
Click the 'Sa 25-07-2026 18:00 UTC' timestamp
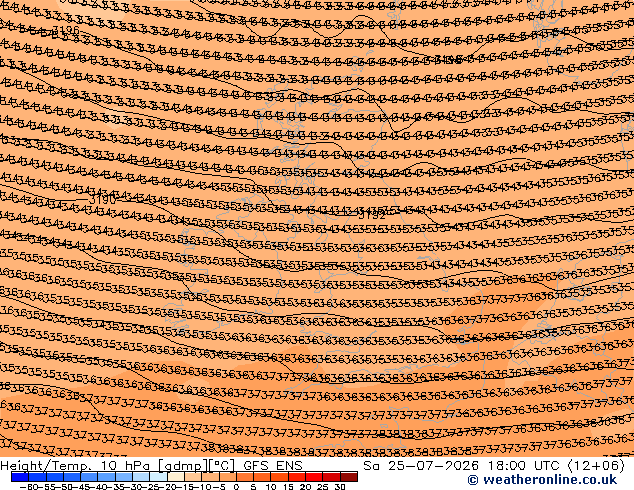click(x=463, y=466)
